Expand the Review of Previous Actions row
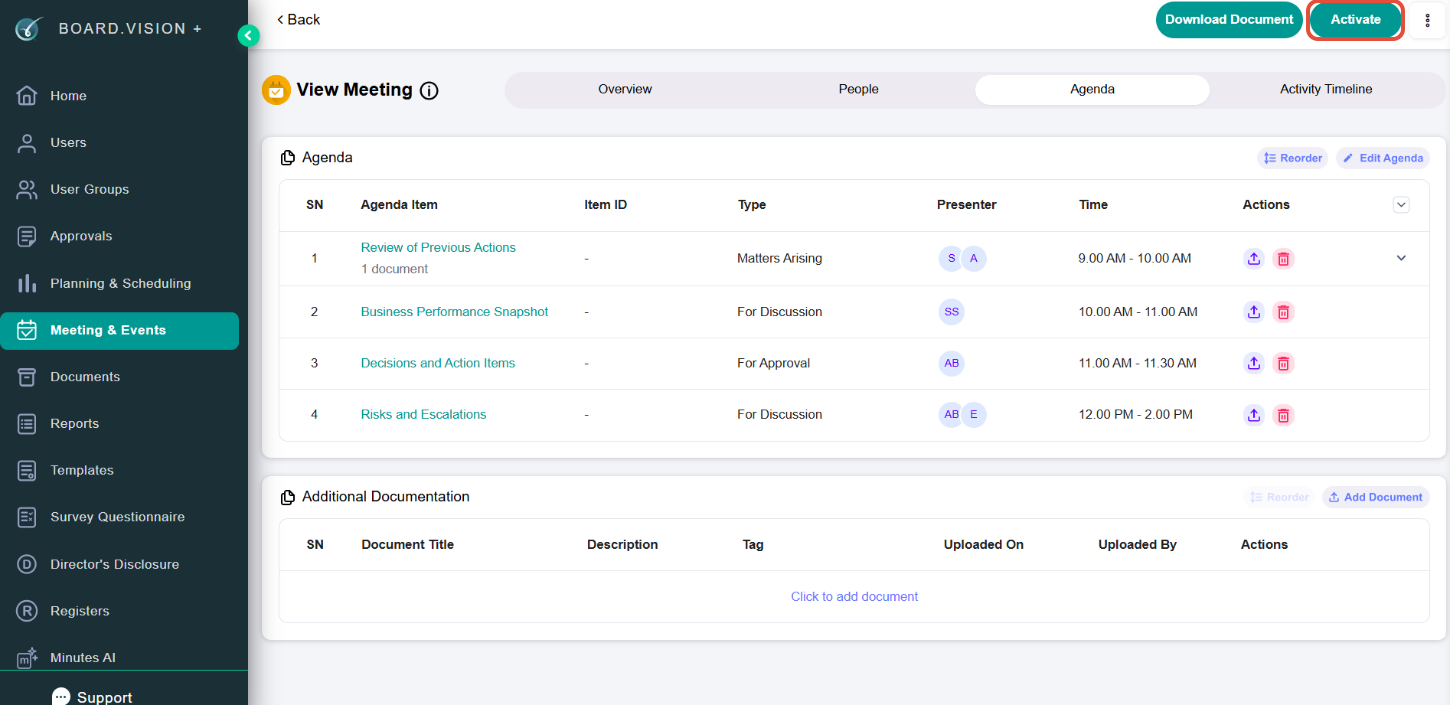Viewport: 1450px width, 705px height. pyautogui.click(x=1401, y=258)
